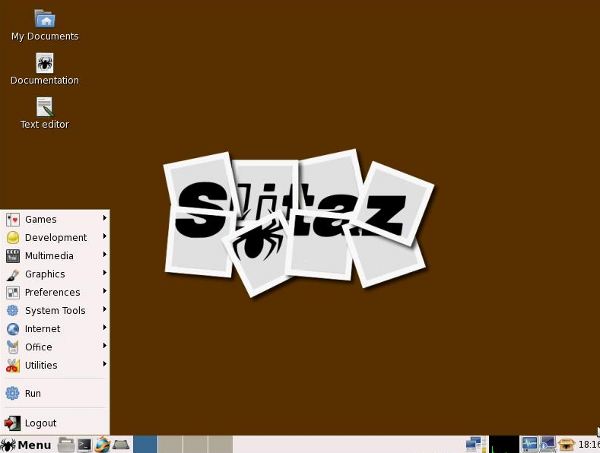This screenshot has width=600, height=453.
Task: Expand the Graphics submenu arrow
Action: point(104,273)
